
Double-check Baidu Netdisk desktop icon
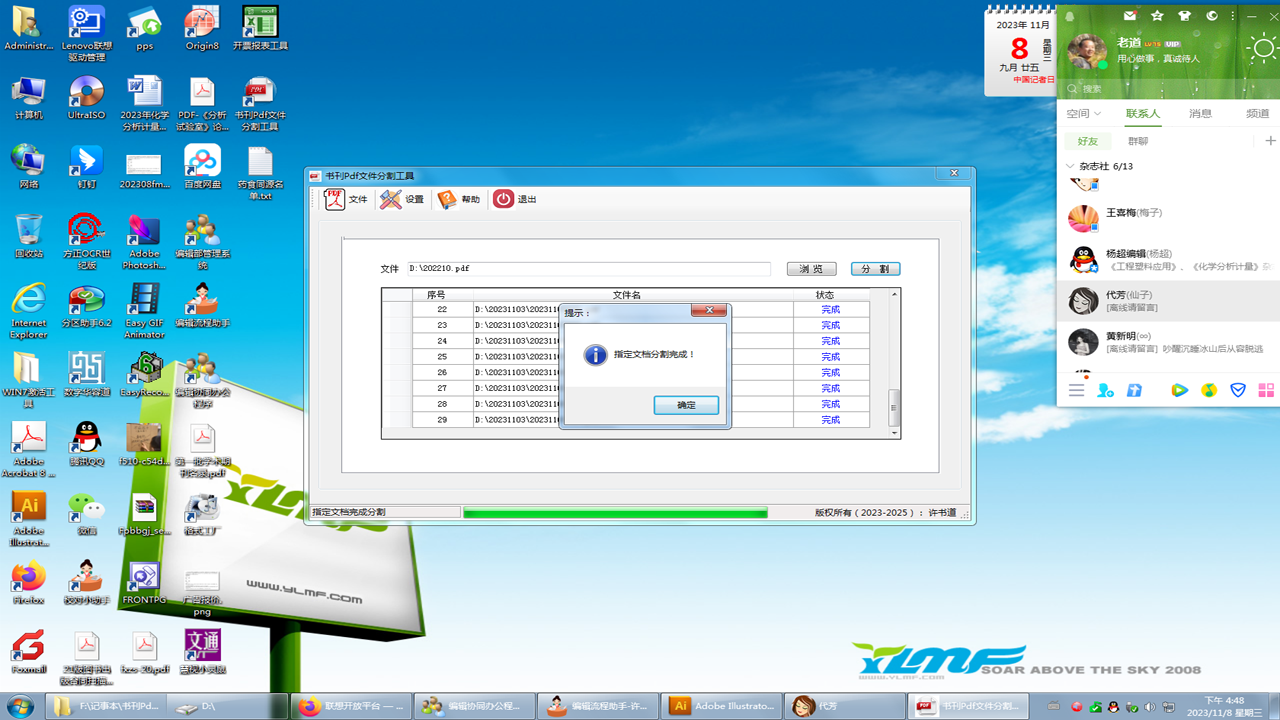[202, 166]
